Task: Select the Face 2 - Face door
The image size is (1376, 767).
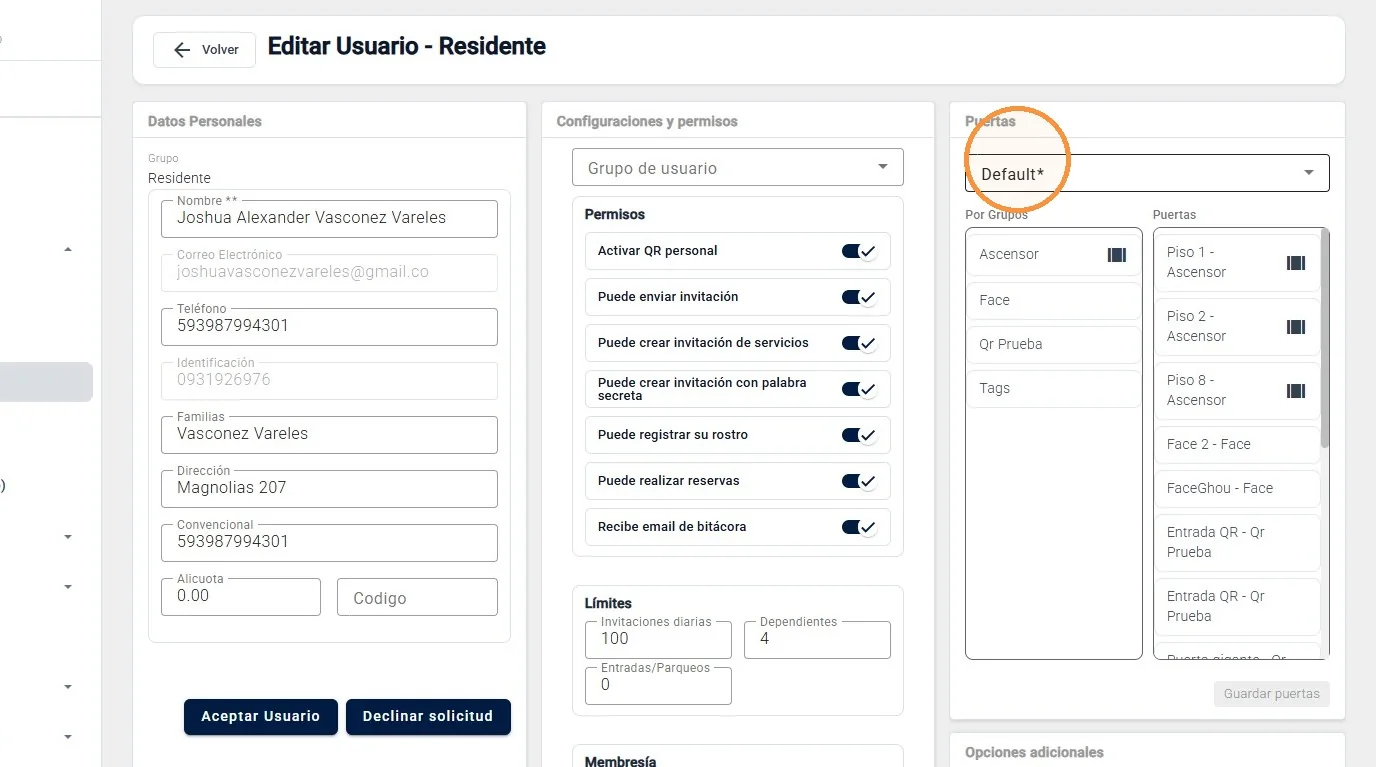Action: [x=1237, y=444]
